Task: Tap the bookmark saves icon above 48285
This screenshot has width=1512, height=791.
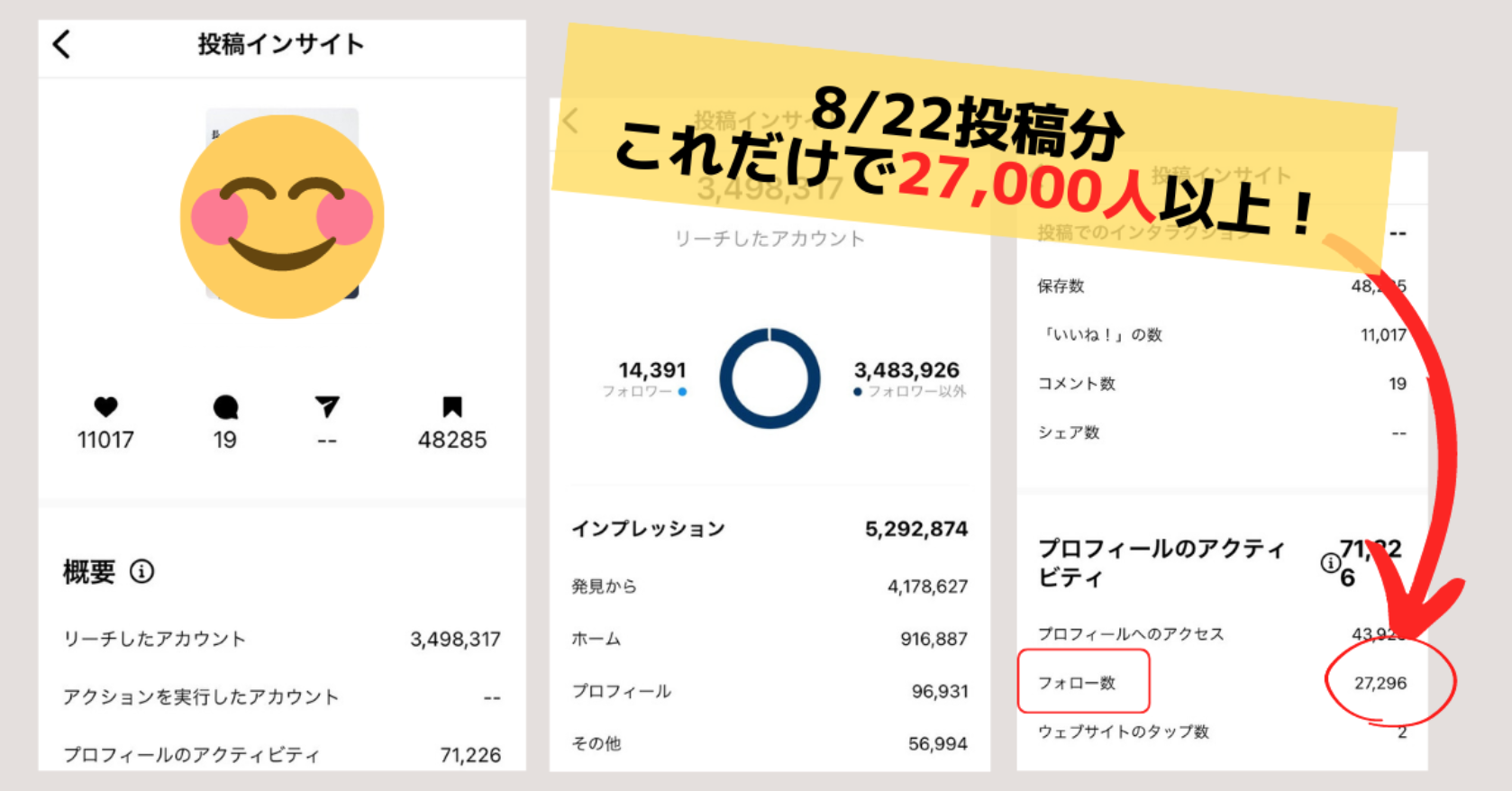Action: (452, 407)
